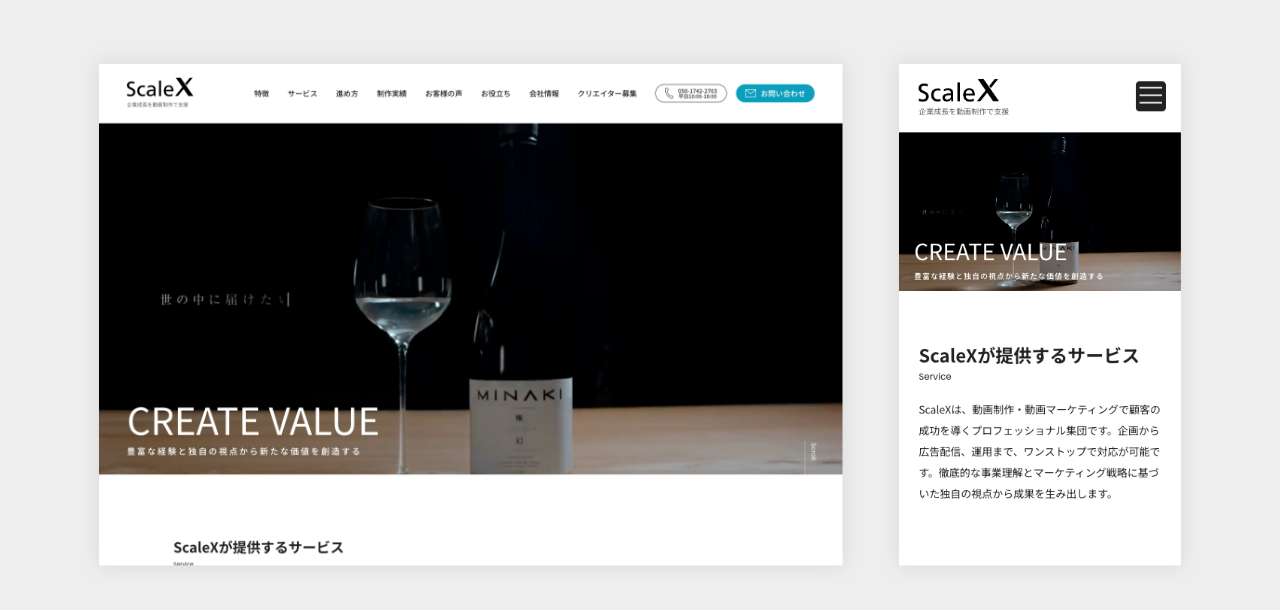Click the お問い合わせ contact button
This screenshot has width=1280, height=610.
click(x=775, y=93)
